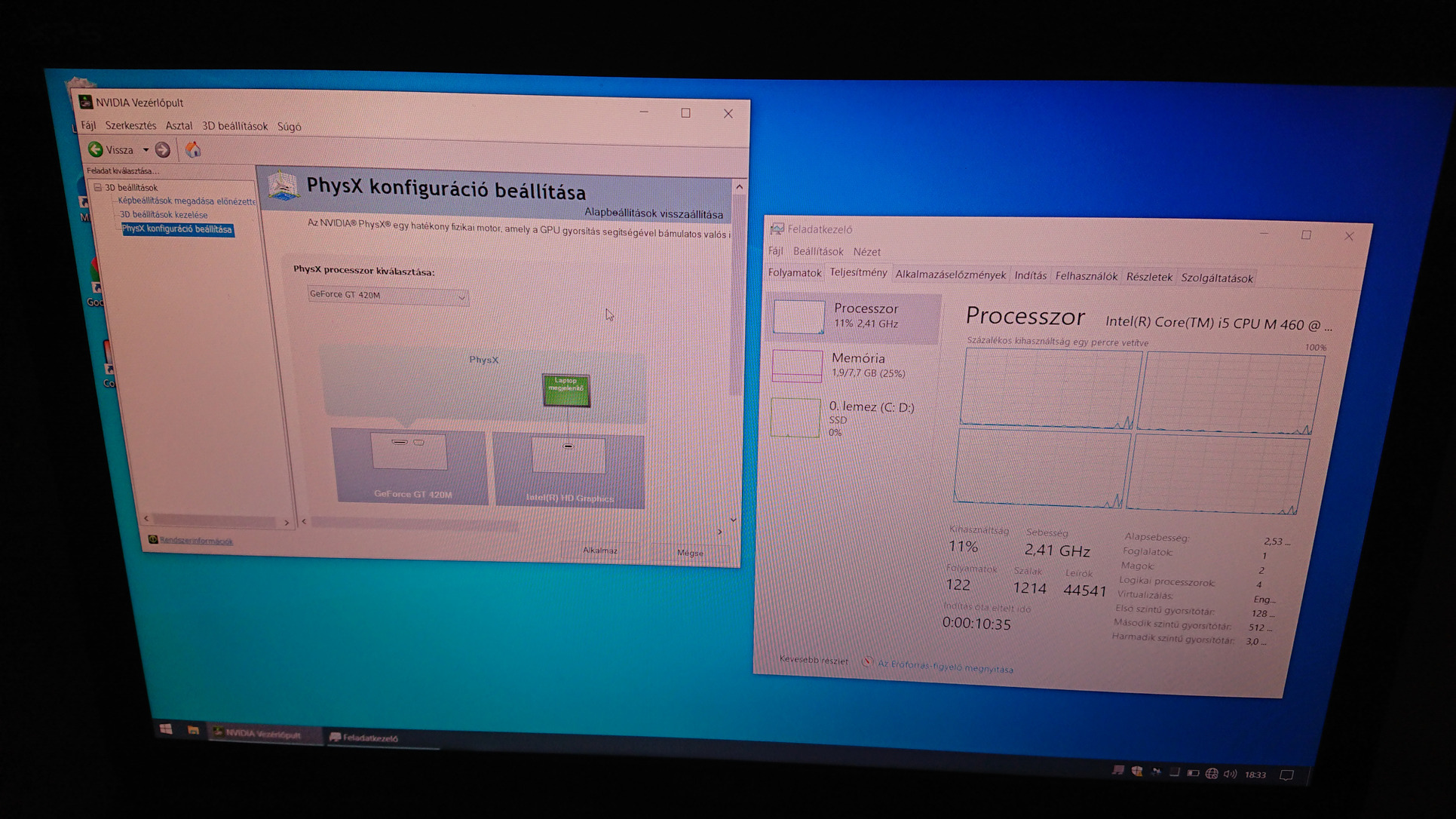This screenshot has width=1456, height=819.
Task: Click the home icon in NVIDIA toolbar
Action: 193,150
